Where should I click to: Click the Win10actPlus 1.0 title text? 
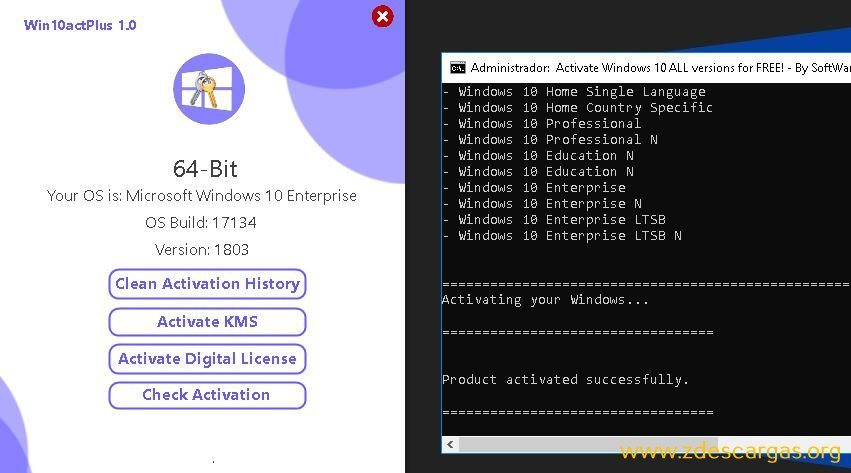80,25
